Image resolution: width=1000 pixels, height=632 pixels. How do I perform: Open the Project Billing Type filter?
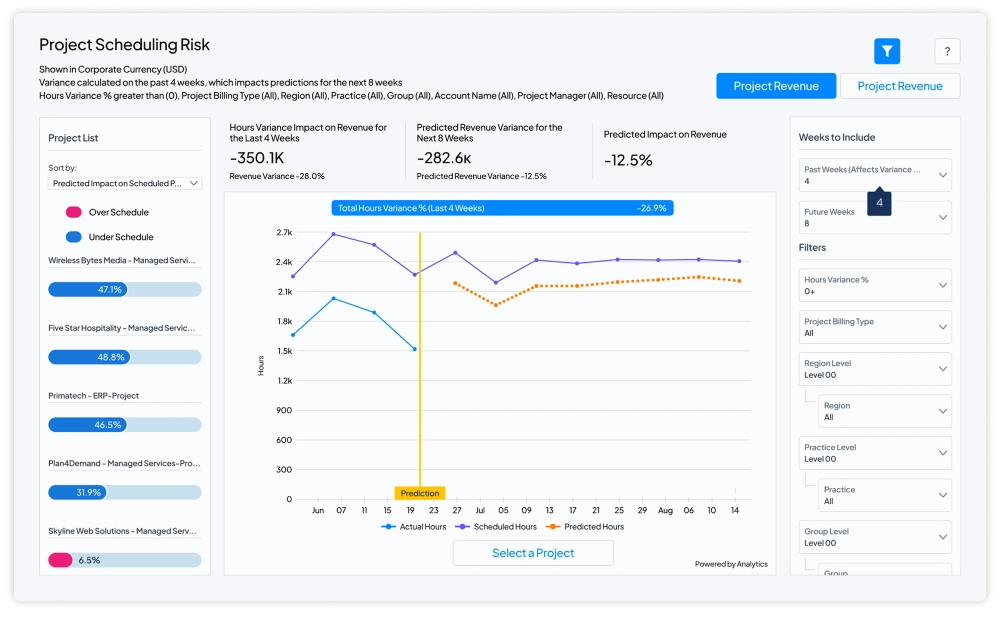[874, 327]
